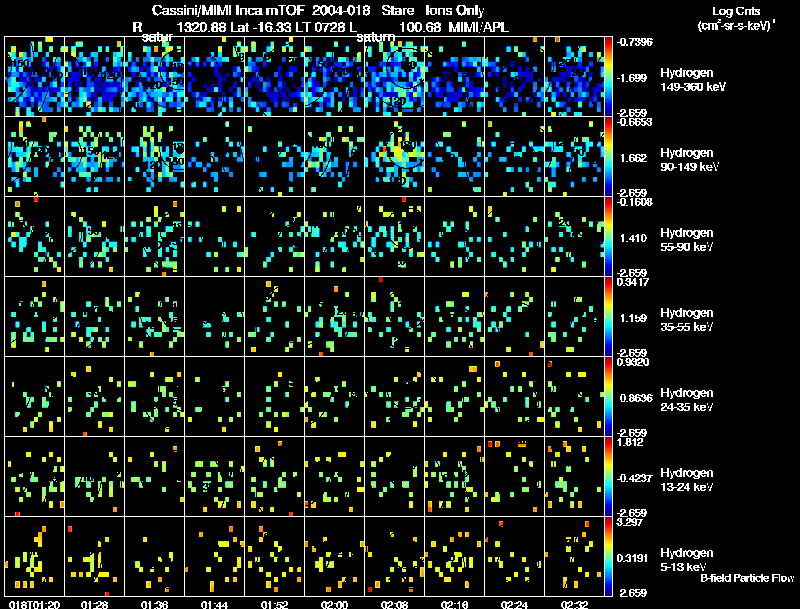Click the Cassini/MIMI Inca mTOF title

pyautogui.click(x=228, y=10)
